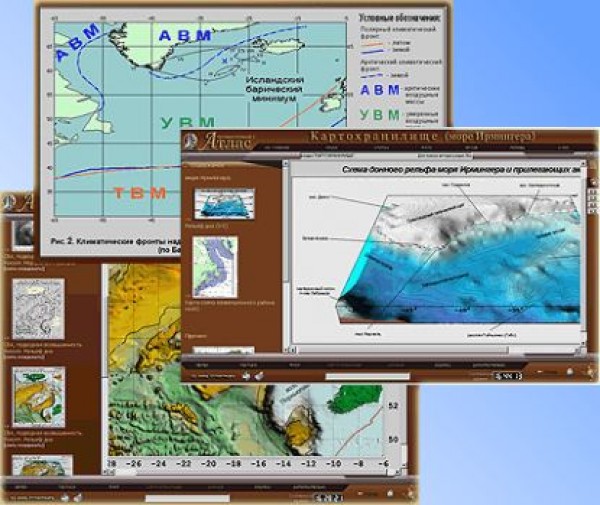This screenshot has width=600, height=505.
Task: Click print icon in back window bottom bar
Action: (x=65, y=498)
